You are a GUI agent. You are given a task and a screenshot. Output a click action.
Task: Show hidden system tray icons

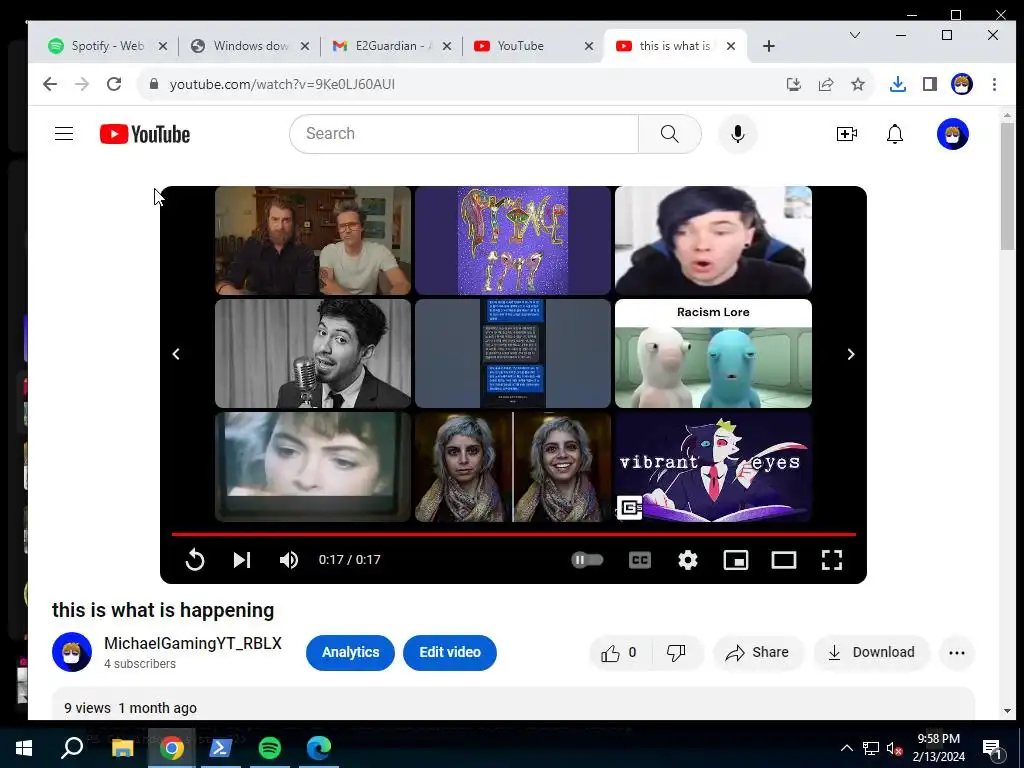click(846, 748)
